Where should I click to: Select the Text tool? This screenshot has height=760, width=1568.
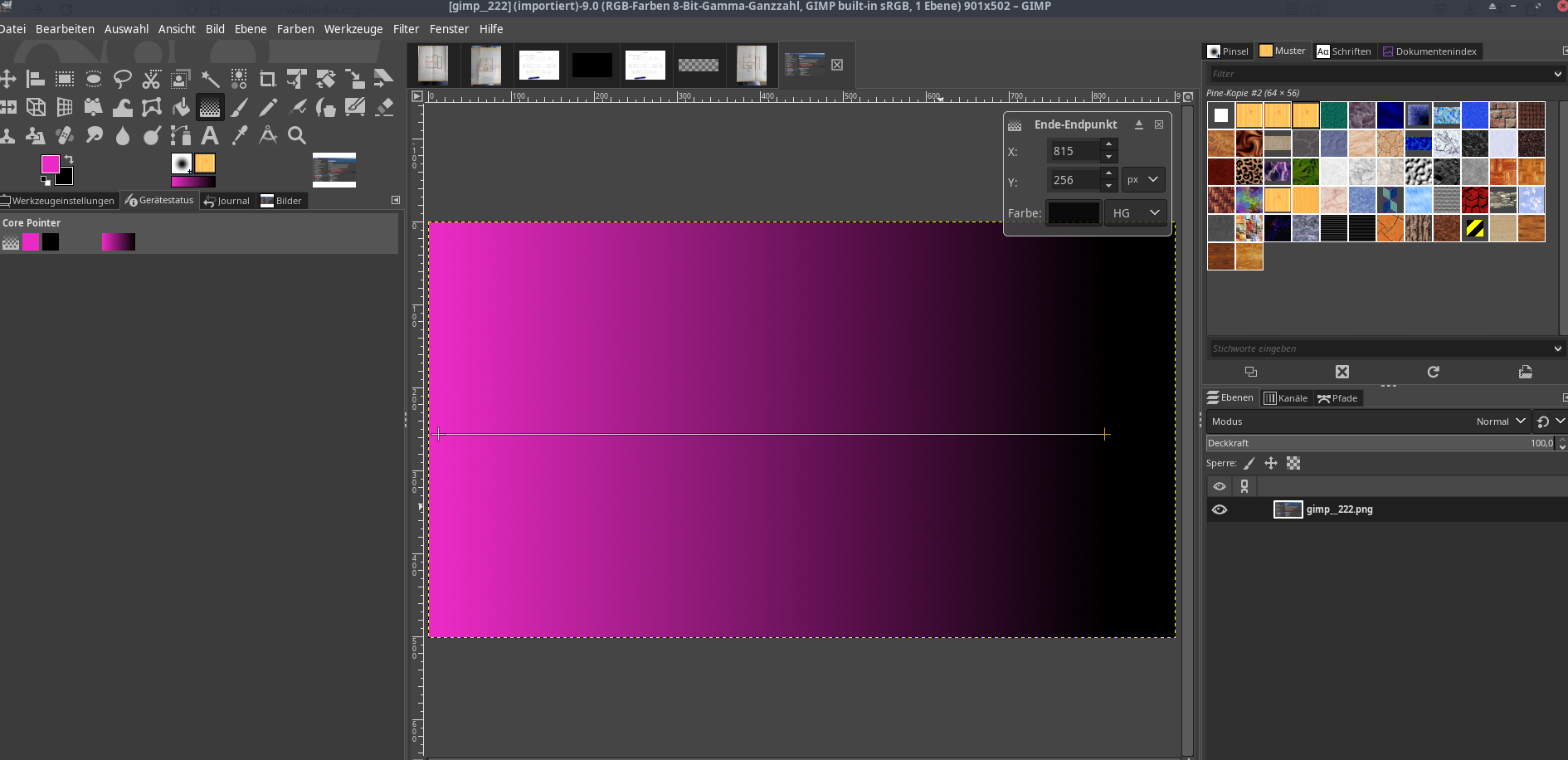point(210,135)
